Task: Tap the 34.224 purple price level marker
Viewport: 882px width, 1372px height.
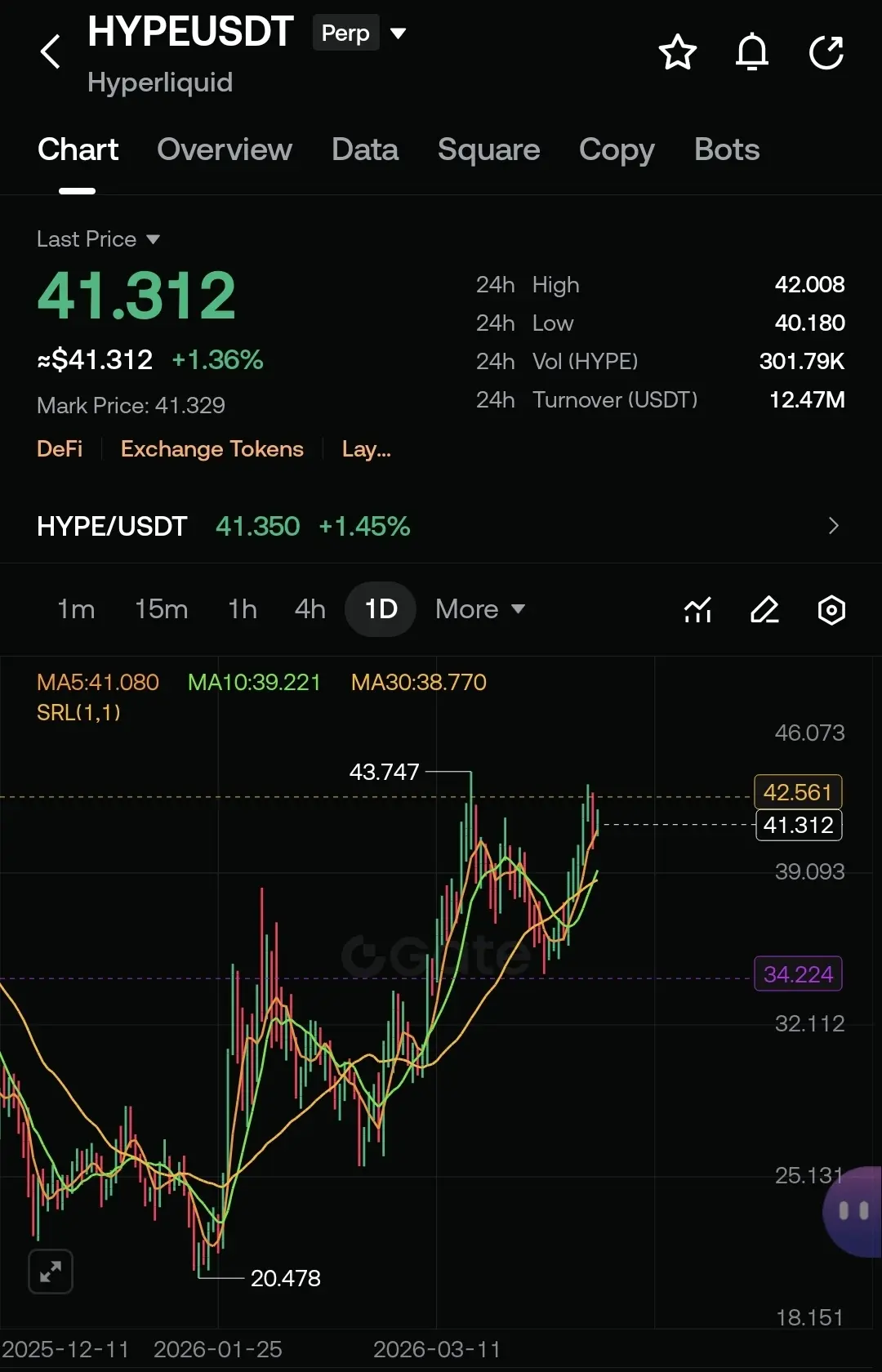Action: pyautogui.click(x=798, y=974)
